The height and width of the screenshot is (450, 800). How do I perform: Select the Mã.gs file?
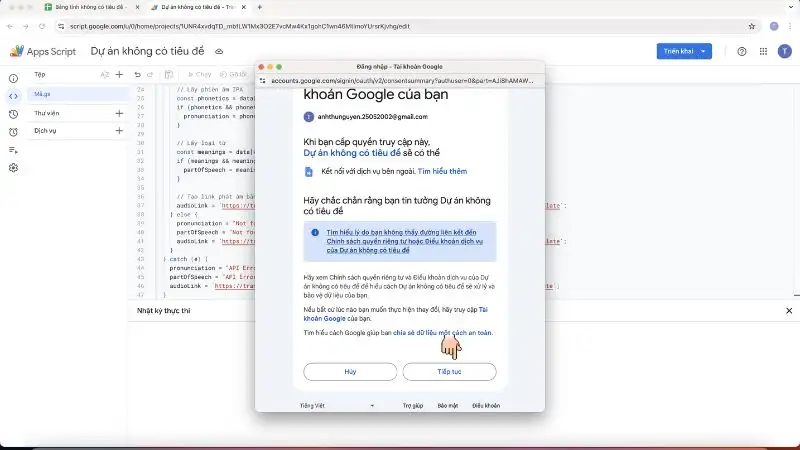click(x=78, y=94)
